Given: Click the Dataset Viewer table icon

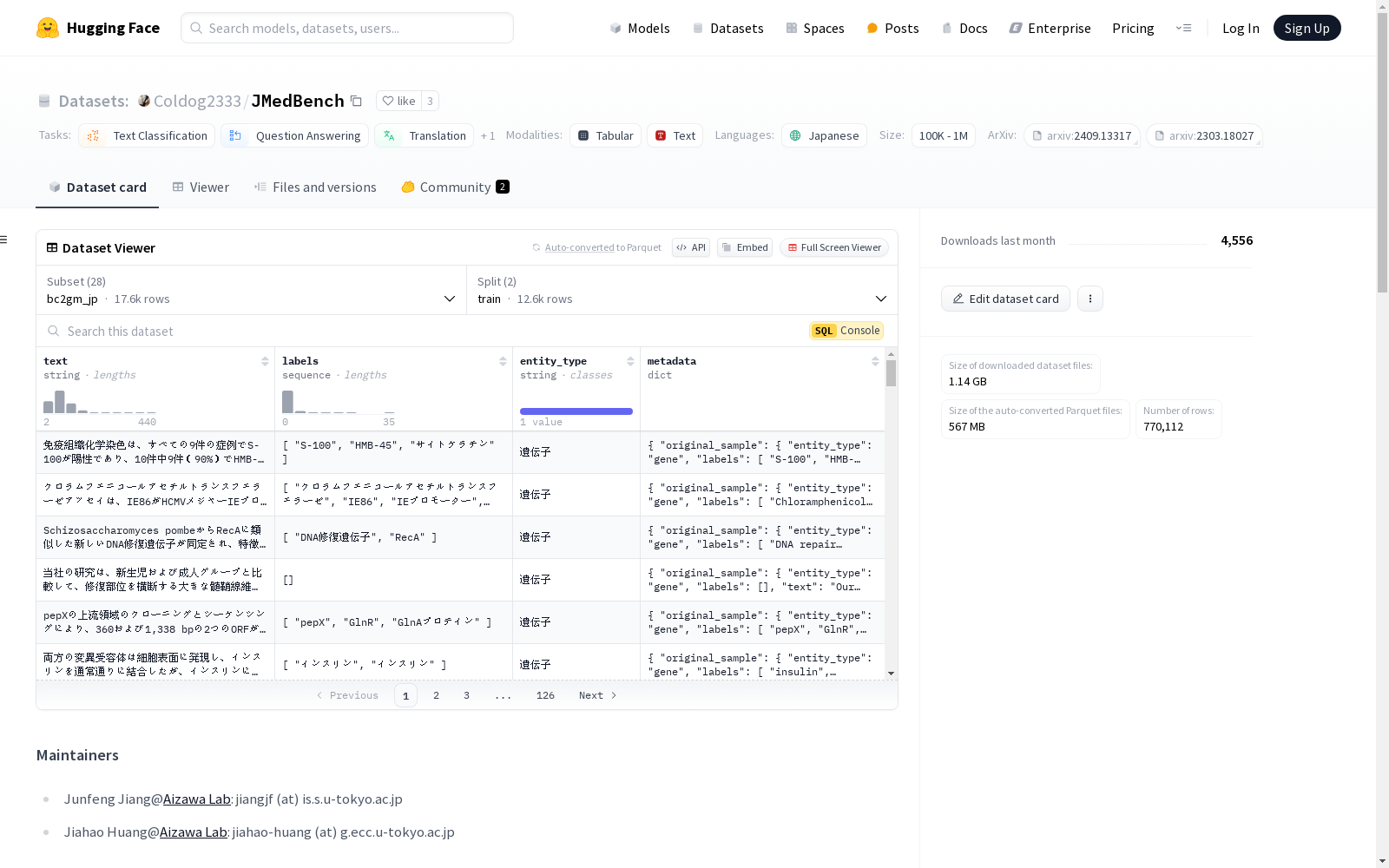Looking at the screenshot, I should point(52,247).
